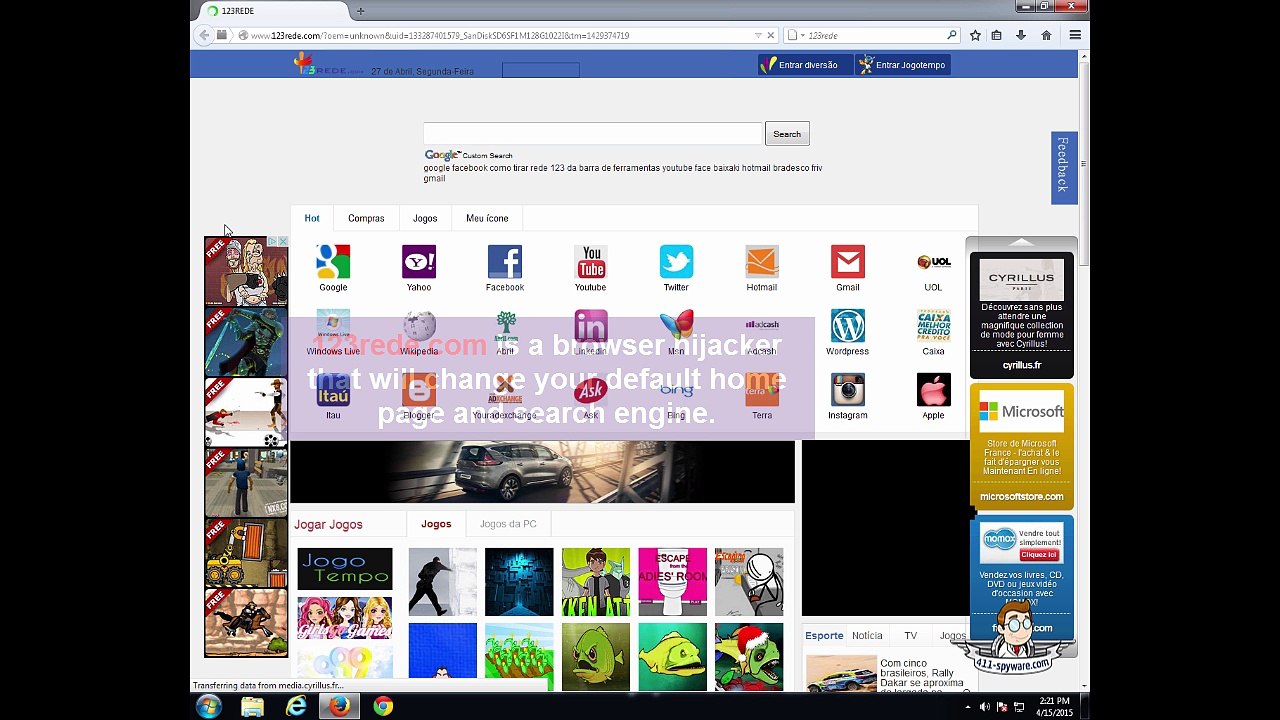Close the left ad column
The image size is (1280, 720).
[x=283, y=241]
